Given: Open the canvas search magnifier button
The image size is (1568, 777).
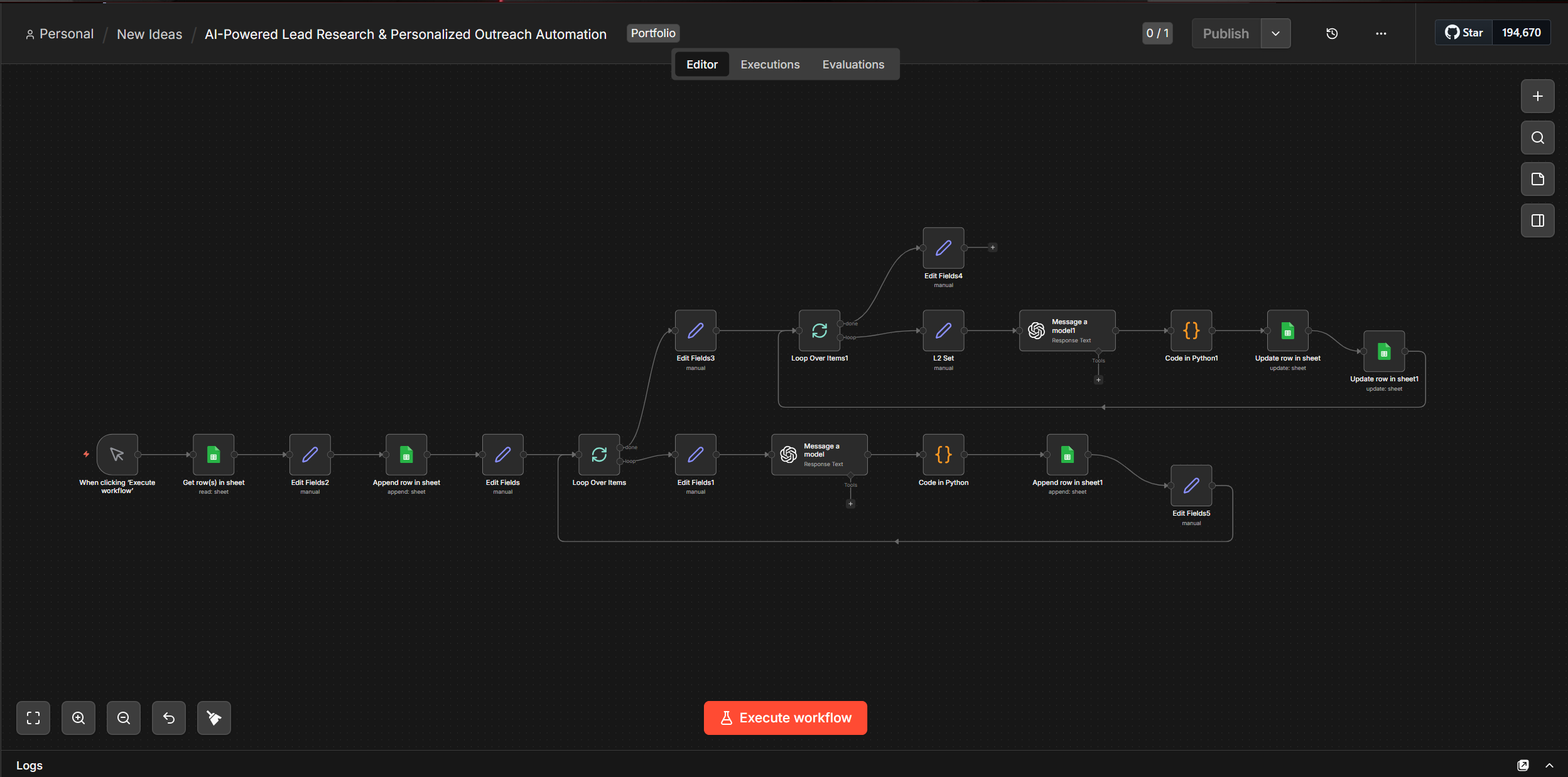Looking at the screenshot, I should [1538, 138].
